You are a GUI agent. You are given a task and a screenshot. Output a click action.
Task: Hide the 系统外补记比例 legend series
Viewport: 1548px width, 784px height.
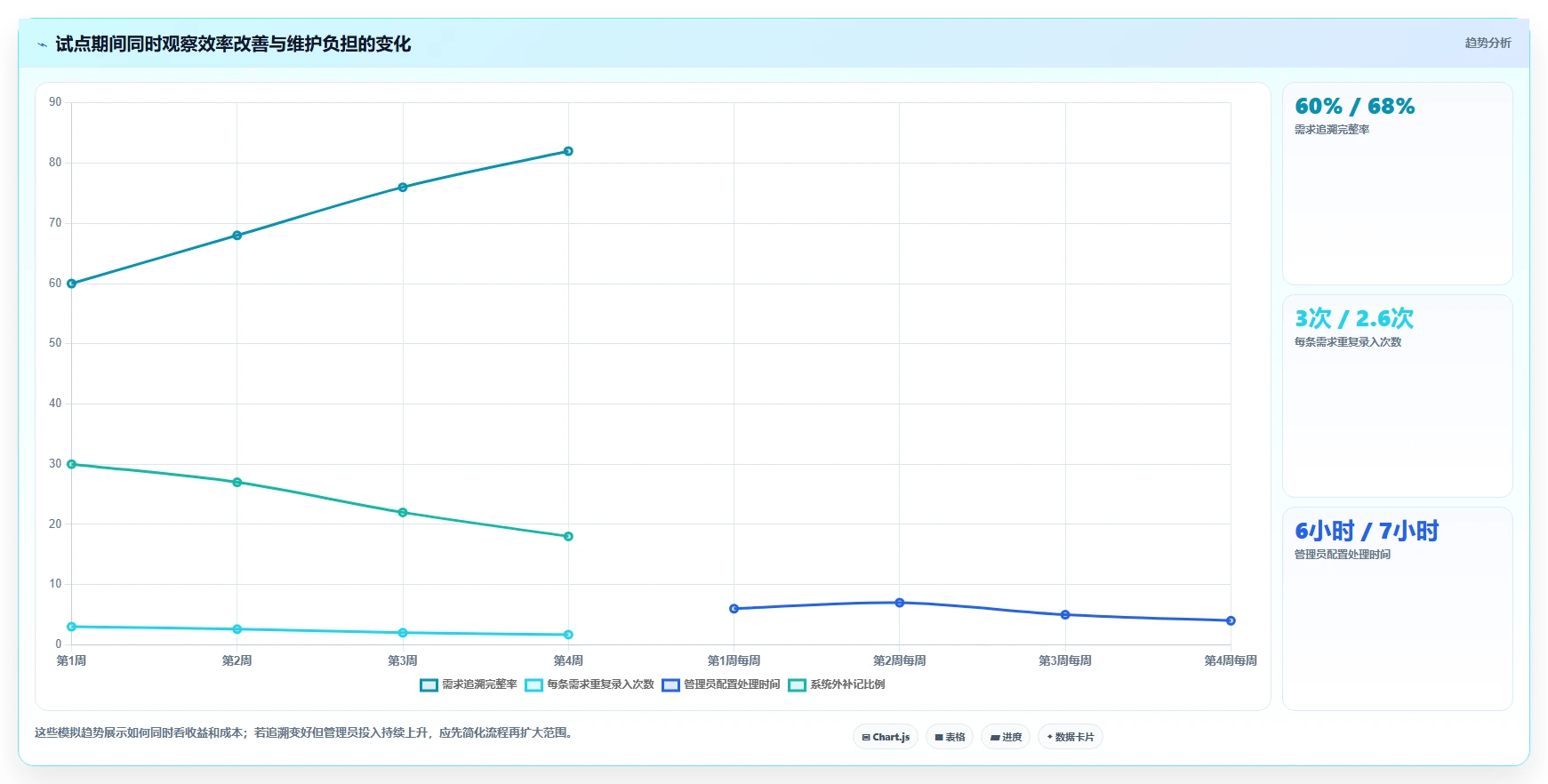pos(837,684)
